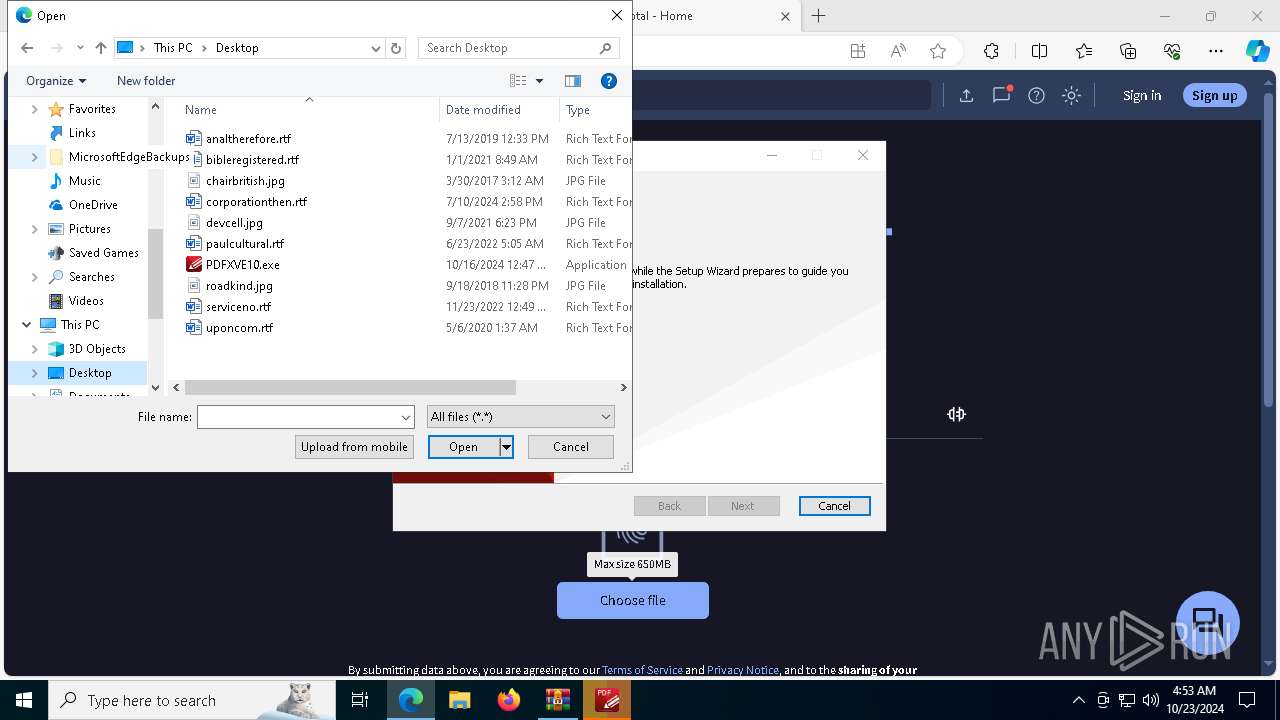The width and height of the screenshot is (1280, 720).
Task: Expand the 3D Objects node
Action: (34, 349)
